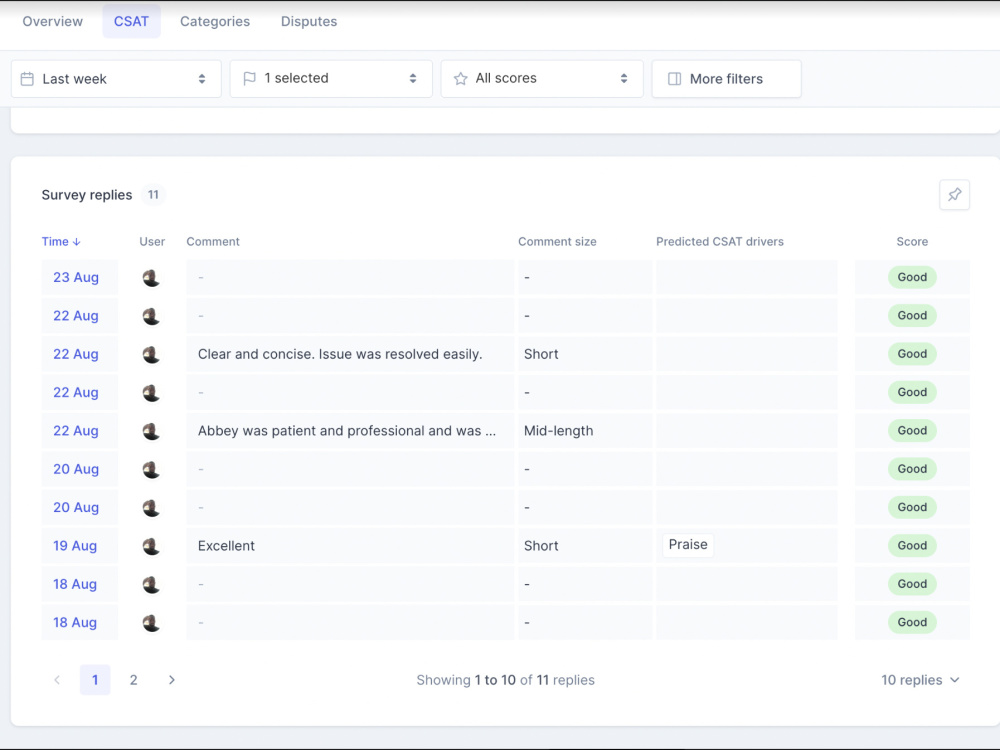Viewport: 1000px width, 750px height.
Task: Click the star icon in scores filter
Action: click(460, 78)
